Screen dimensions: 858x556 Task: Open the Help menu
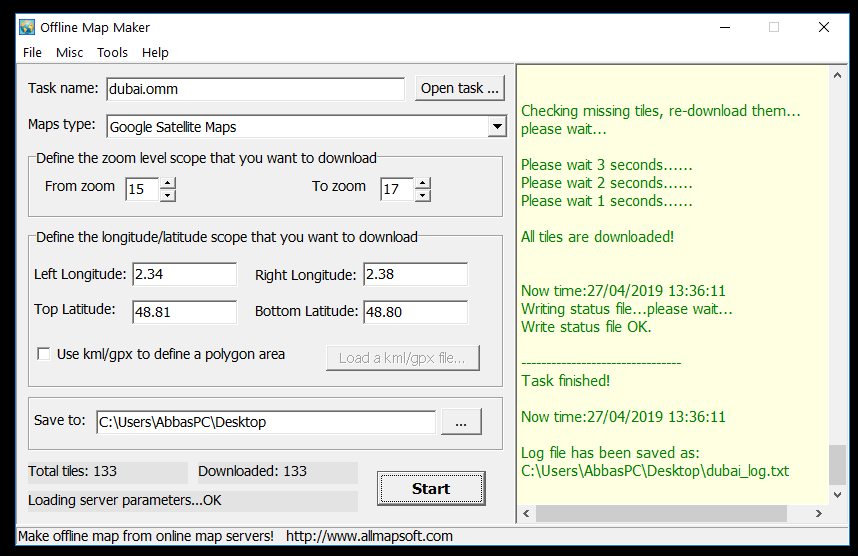coord(155,53)
